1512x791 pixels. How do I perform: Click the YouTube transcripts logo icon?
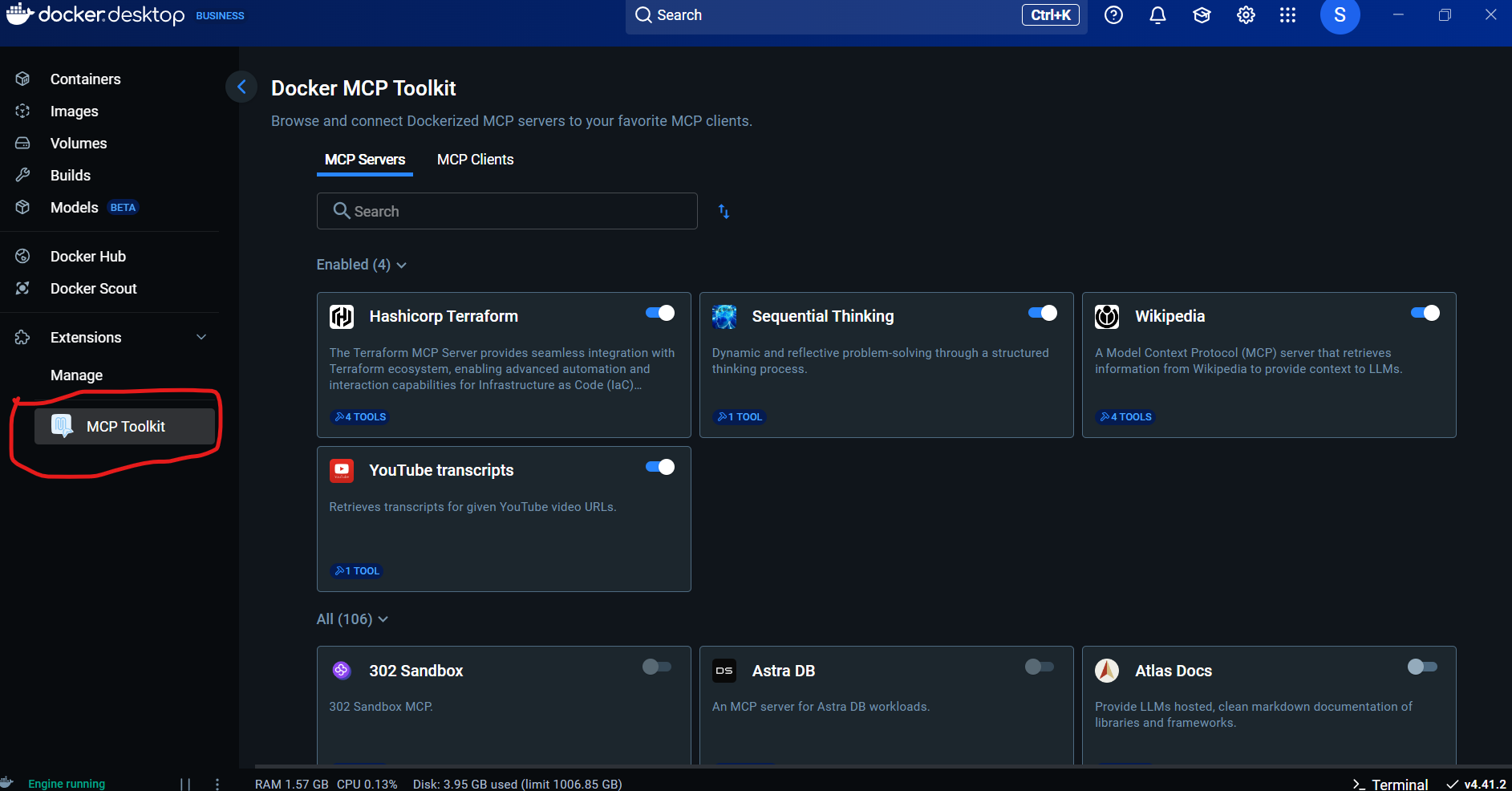[x=342, y=470]
